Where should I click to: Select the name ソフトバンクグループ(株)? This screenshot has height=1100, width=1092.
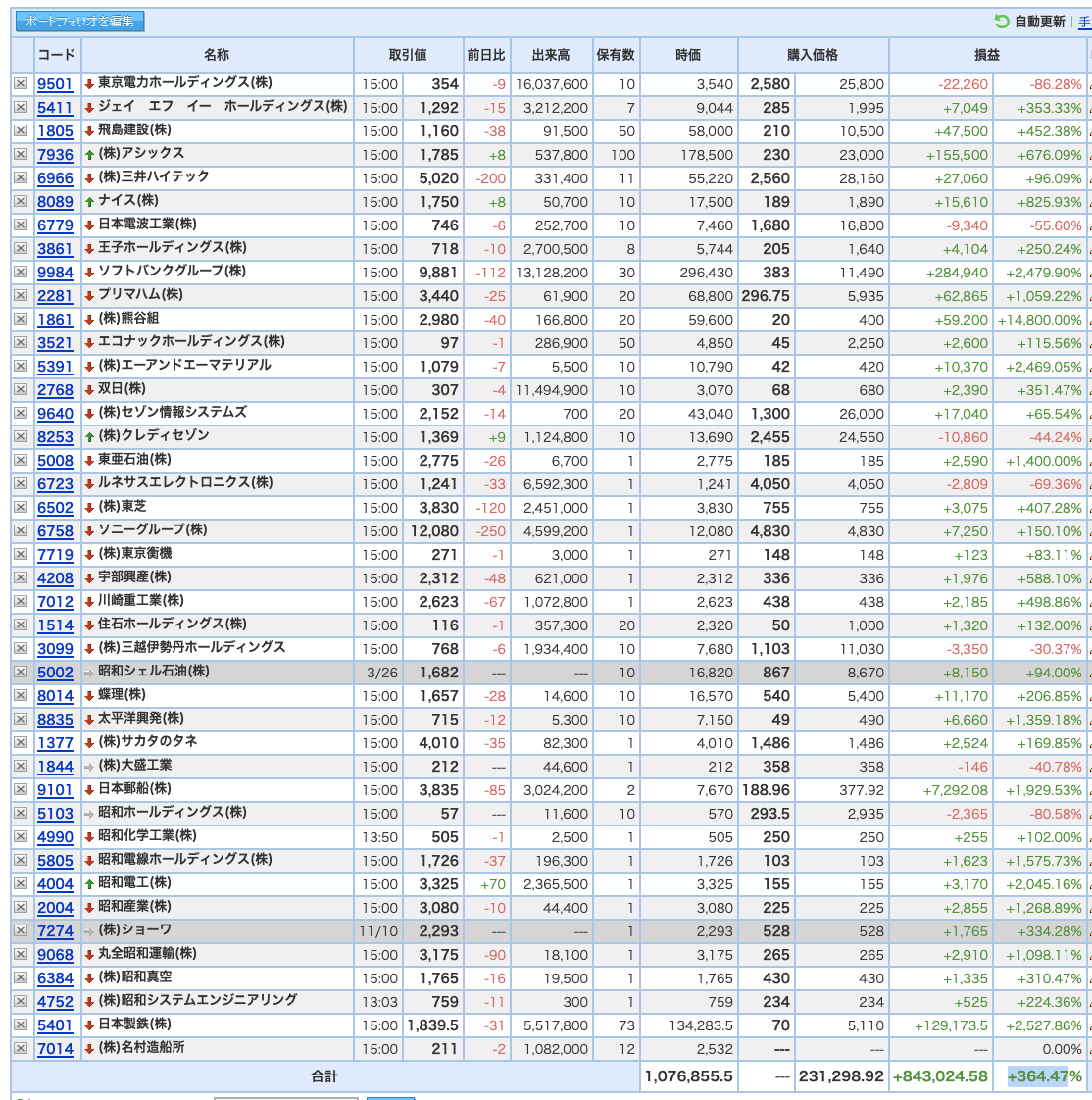[x=172, y=271]
